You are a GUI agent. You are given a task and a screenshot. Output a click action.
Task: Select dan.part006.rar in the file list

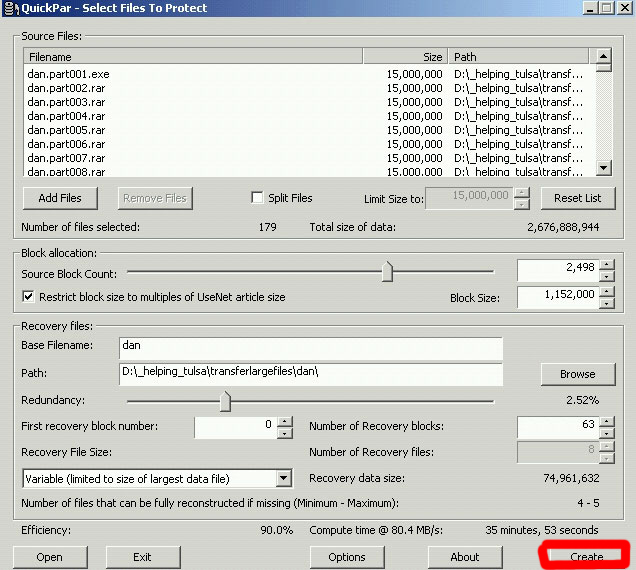(x=67, y=144)
